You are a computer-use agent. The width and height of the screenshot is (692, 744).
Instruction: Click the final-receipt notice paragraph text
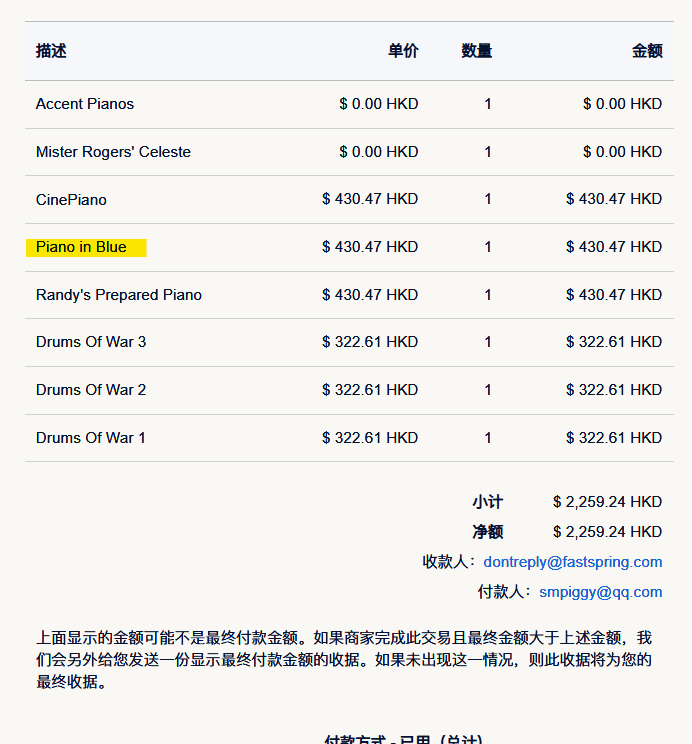click(x=345, y=660)
